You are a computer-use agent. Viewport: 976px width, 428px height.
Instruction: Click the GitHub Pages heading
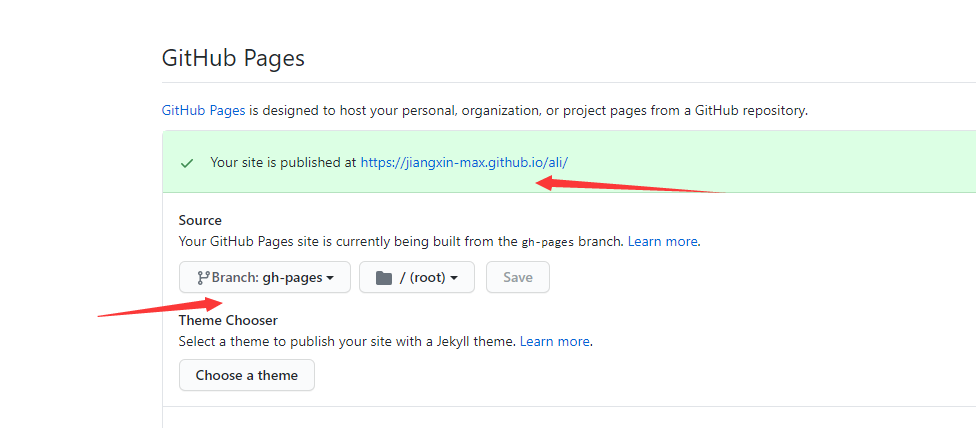pyautogui.click(x=233, y=58)
